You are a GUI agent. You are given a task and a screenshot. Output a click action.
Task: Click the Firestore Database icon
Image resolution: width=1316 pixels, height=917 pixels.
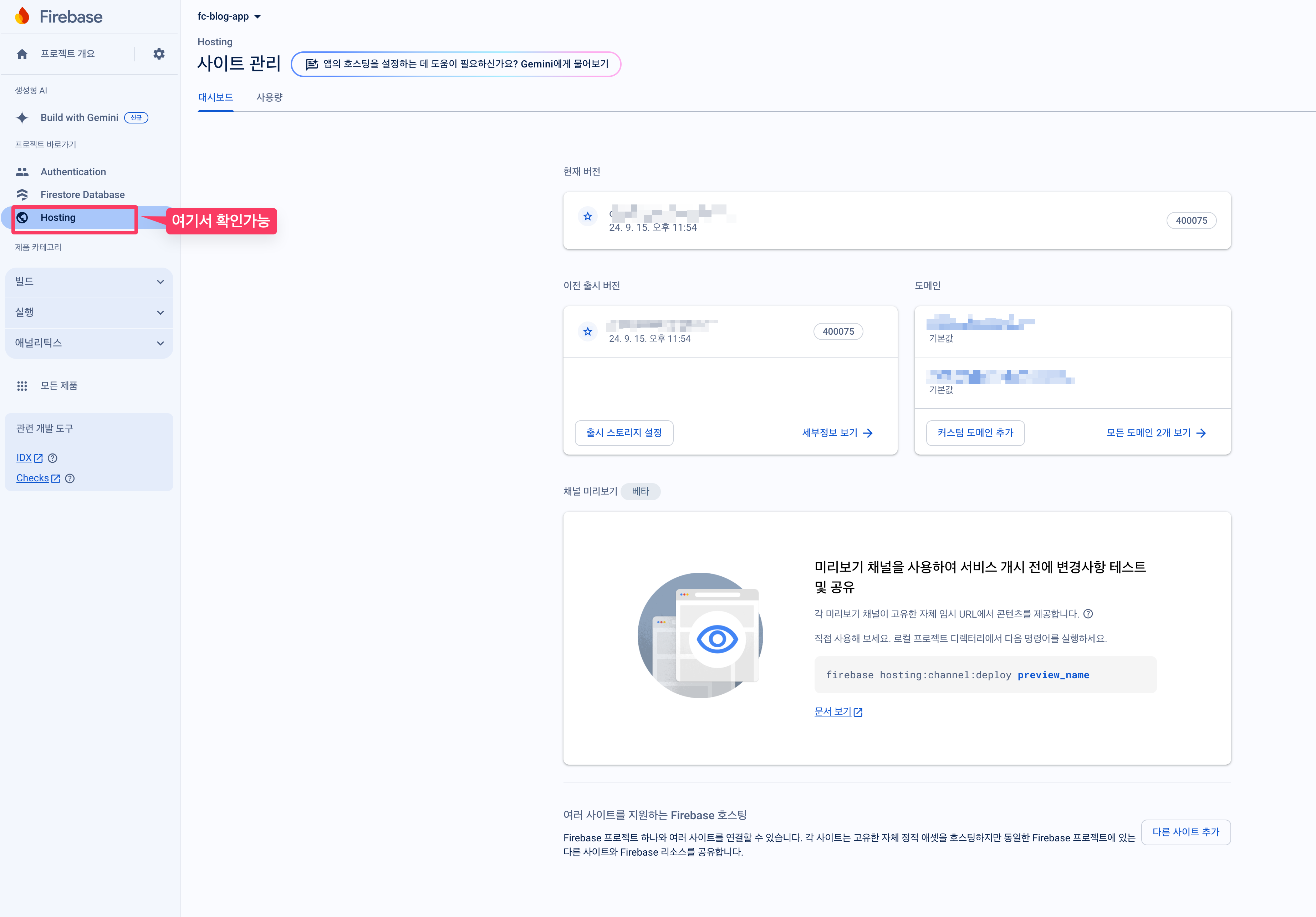point(22,195)
